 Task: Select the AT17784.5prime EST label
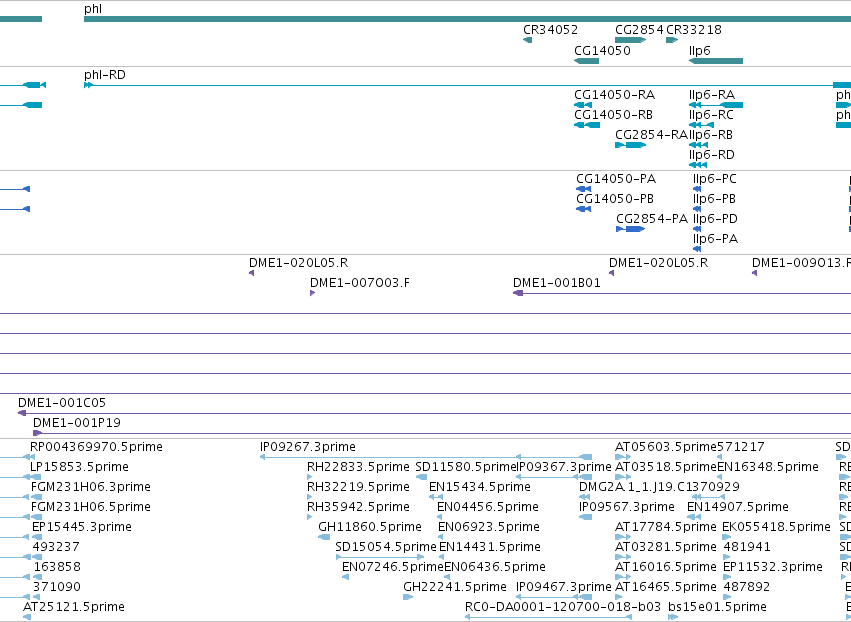click(666, 528)
